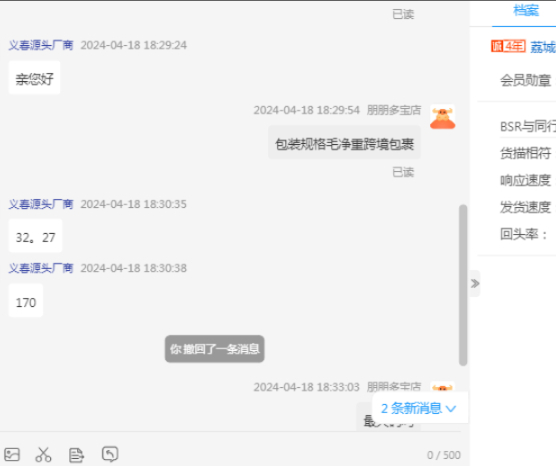This screenshot has height=466, width=556.
Task: Click the send image icon
Action: (12, 454)
